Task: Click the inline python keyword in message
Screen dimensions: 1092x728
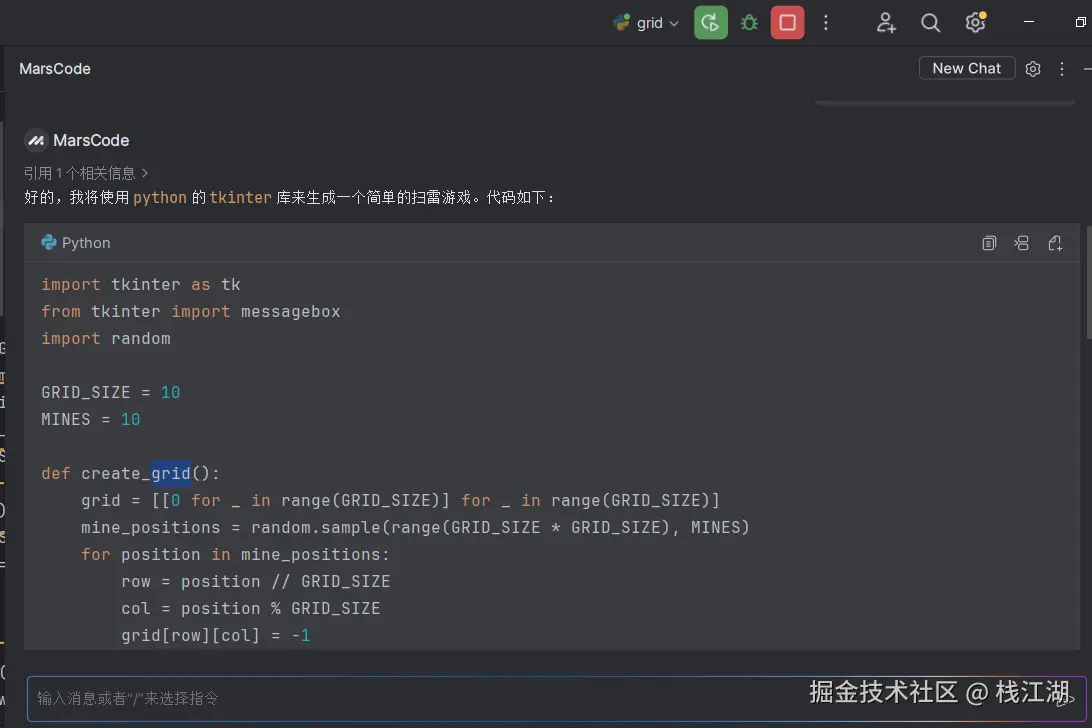Action: (x=159, y=198)
